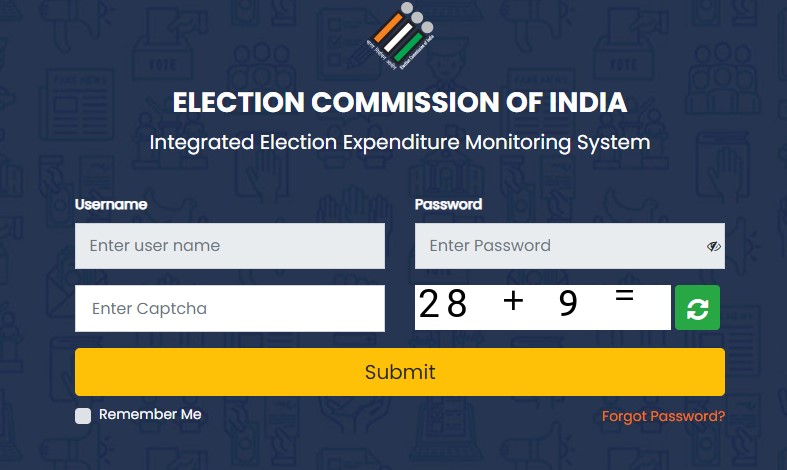Click the Remember Me label text

(x=150, y=414)
